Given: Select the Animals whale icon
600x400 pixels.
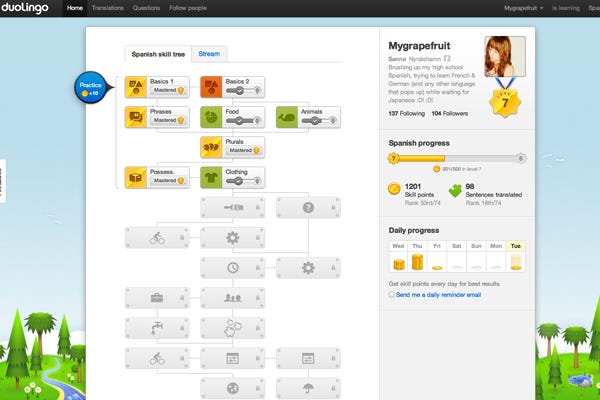Looking at the screenshot, I should [x=287, y=117].
